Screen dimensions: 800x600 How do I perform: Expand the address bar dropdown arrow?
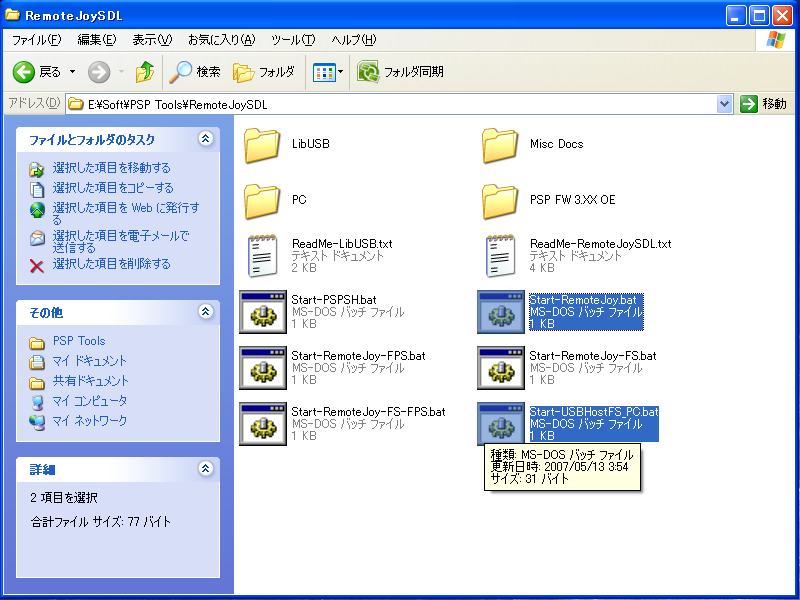[x=724, y=105]
